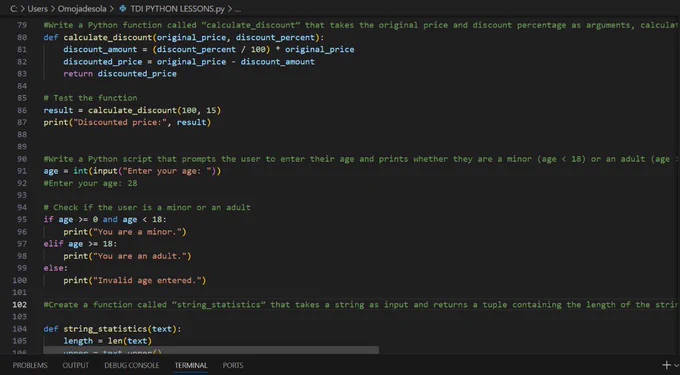
Task: Click 'discounted_price = original_price' assignment line
Action: [189, 62]
